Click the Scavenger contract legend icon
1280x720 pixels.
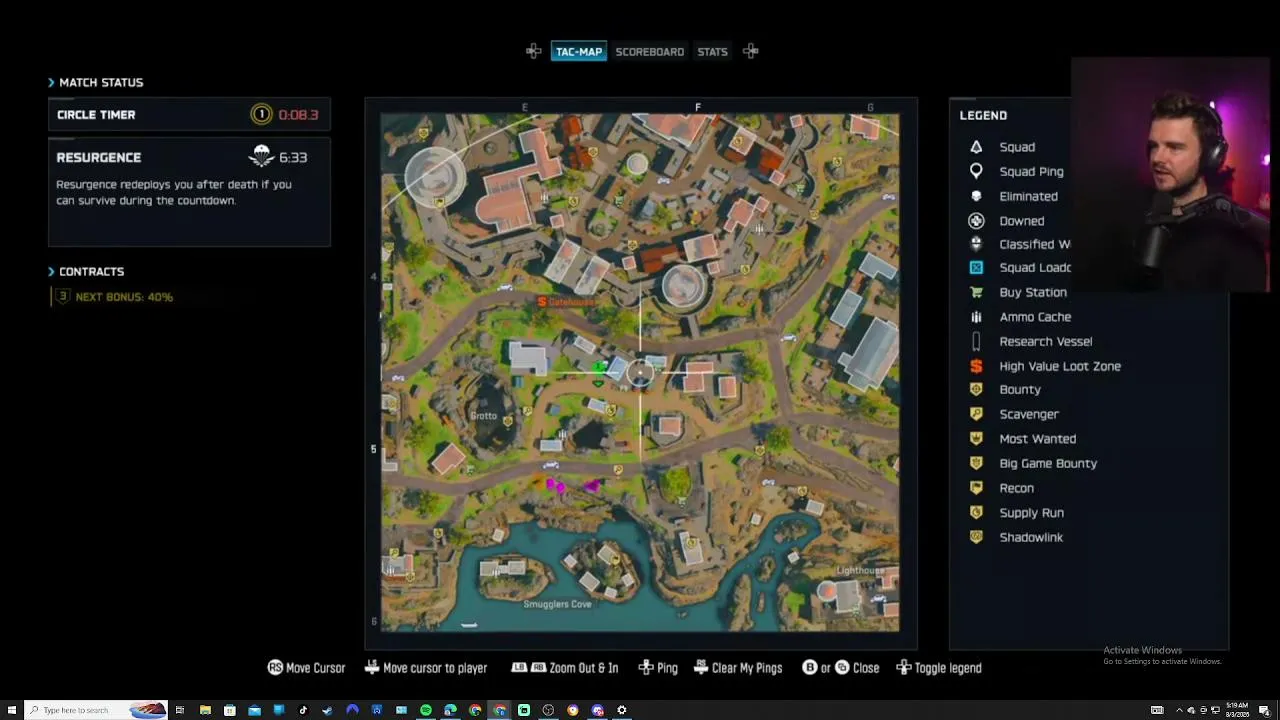tap(976, 414)
